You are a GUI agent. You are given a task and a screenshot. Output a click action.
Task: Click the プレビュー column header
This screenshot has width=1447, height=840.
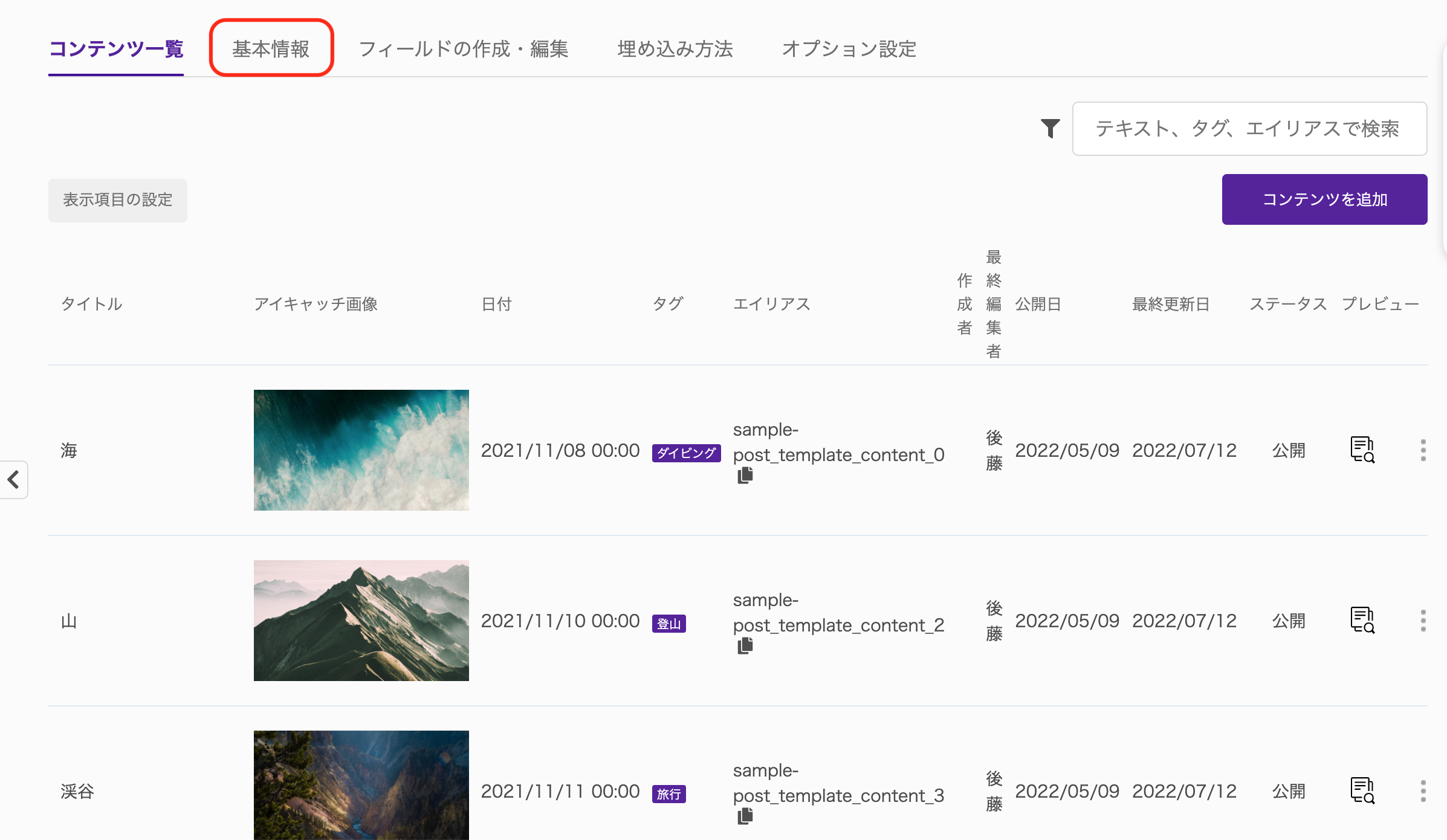pyautogui.click(x=1381, y=304)
